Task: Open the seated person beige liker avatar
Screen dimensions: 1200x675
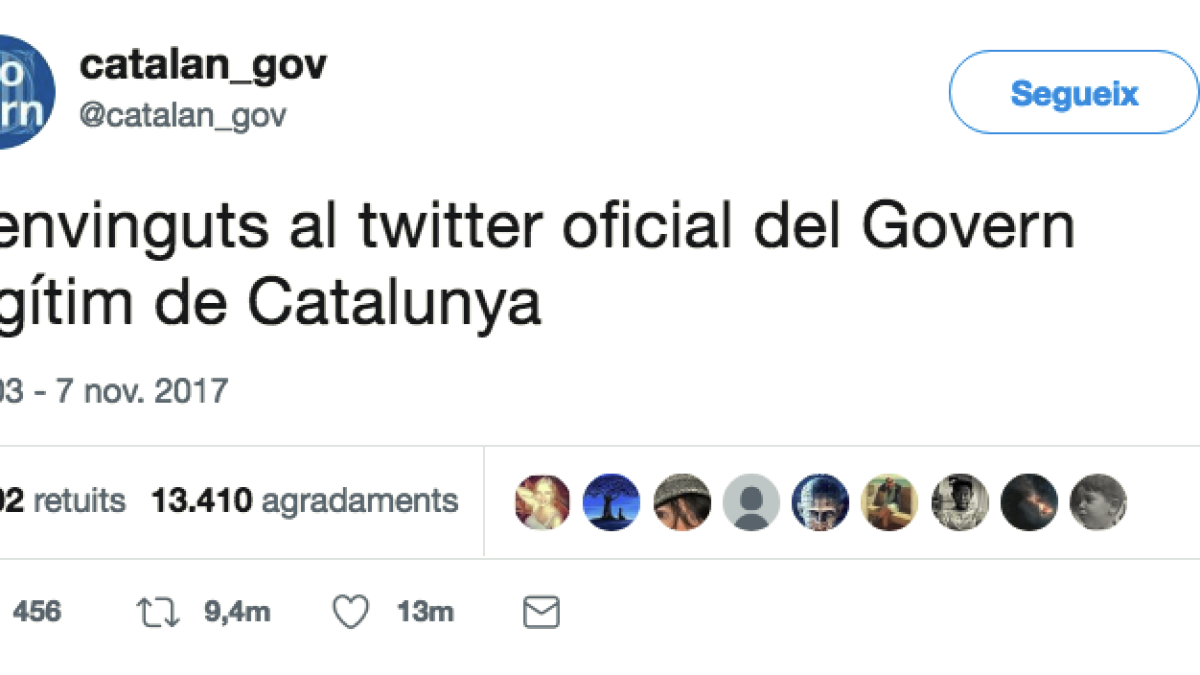Action: pos(890,502)
